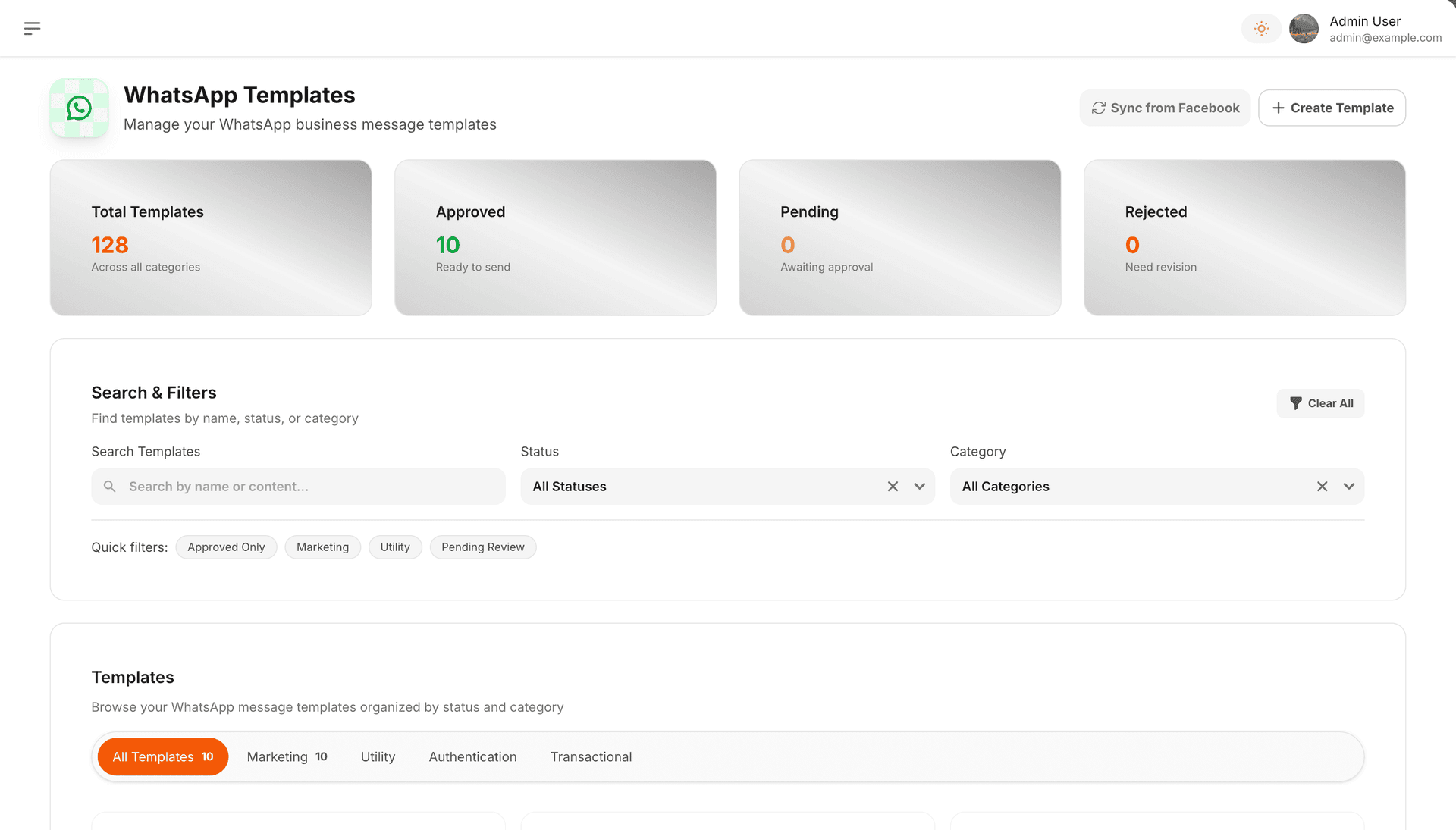Image resolution: width=1456 pixels, height=830 pixels.
Task: Select the Transactional tab
Action: click(591, 756)
